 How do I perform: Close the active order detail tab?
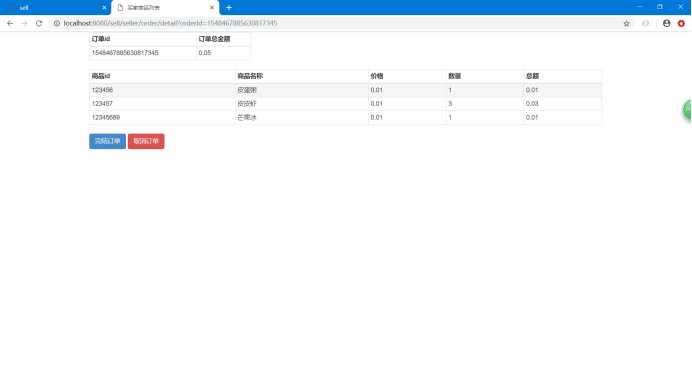pyautogui.click(x=212, y=7)
